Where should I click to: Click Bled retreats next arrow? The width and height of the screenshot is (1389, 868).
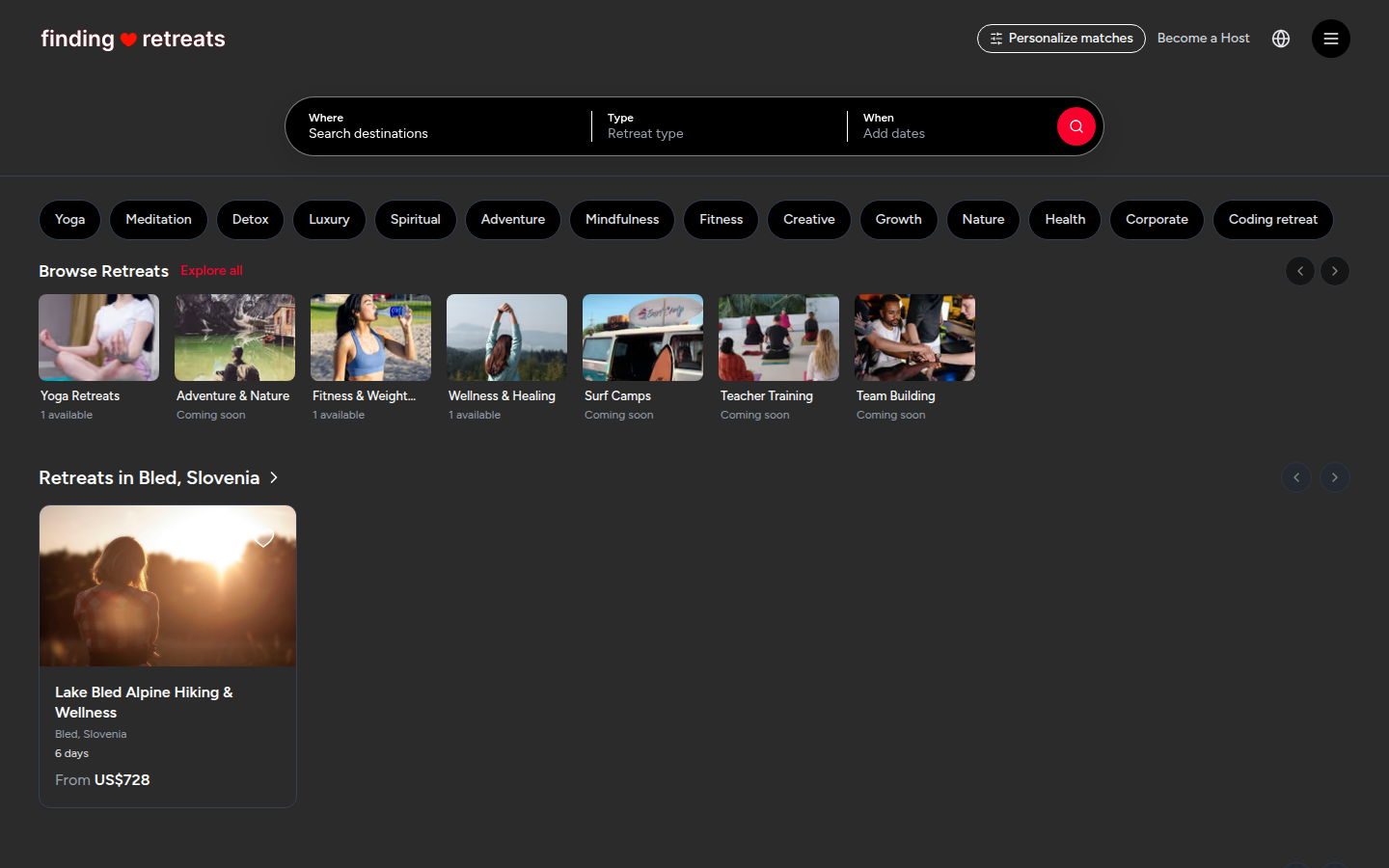[1335, 477]
